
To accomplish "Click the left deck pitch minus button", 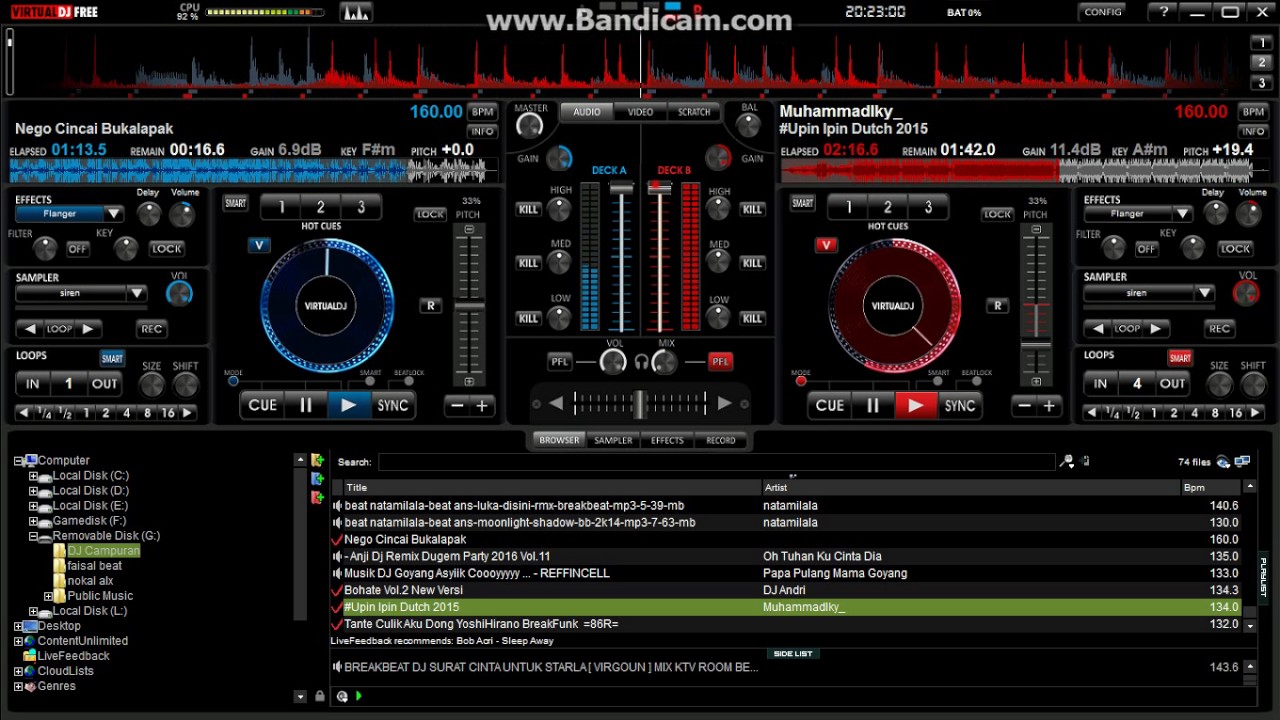I will (x=457, y=405).
